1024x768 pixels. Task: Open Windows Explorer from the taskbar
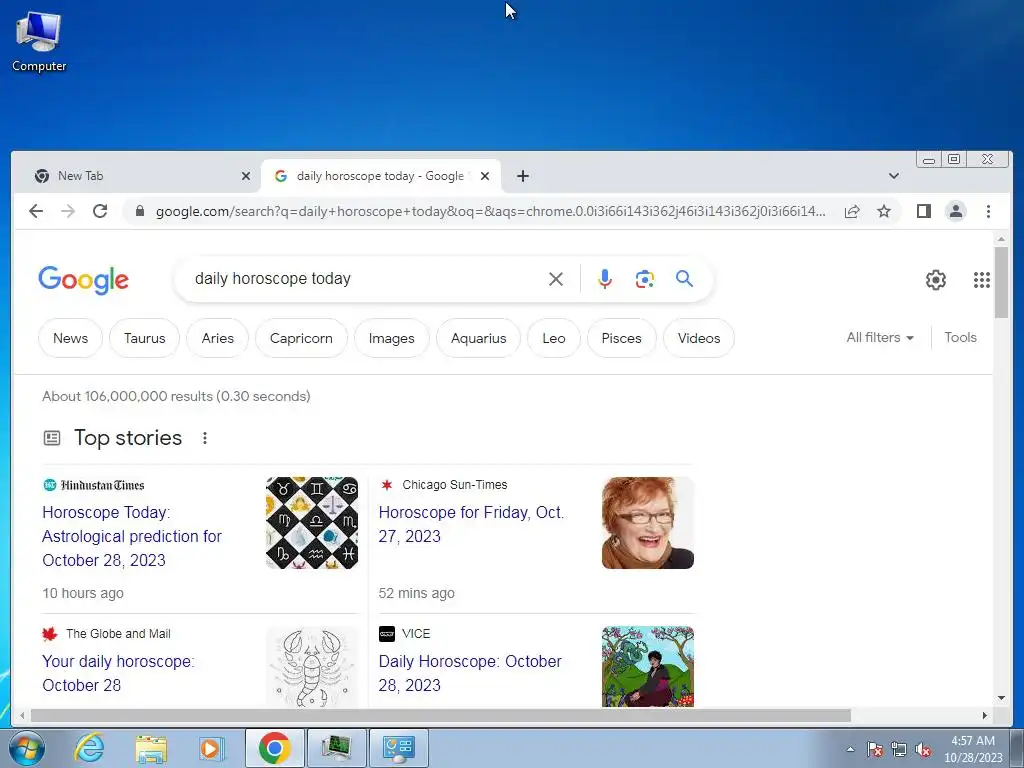tap(151, 748)
